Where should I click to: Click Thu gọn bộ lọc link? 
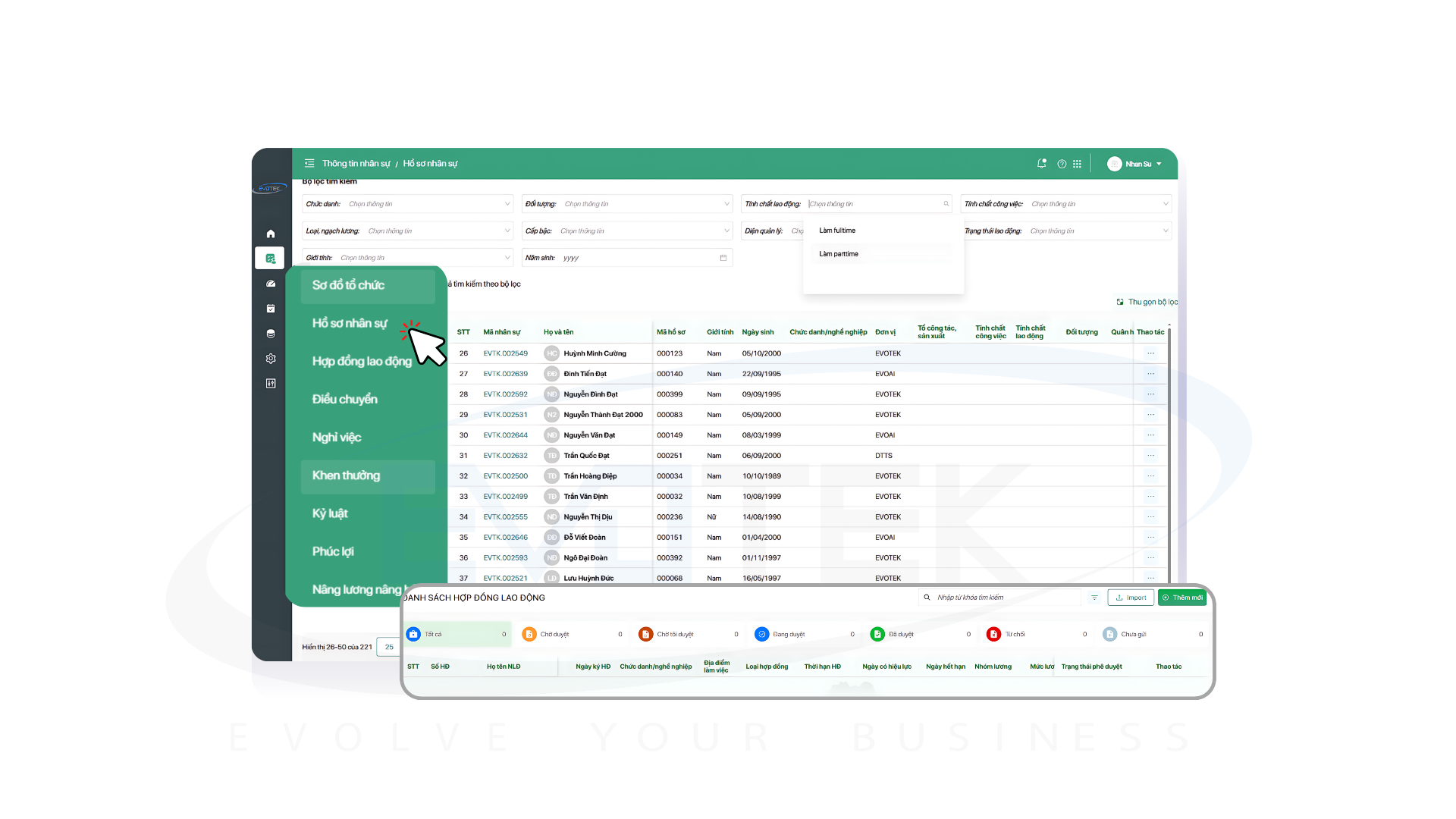pyautogui.click(x=1147, y=302)
